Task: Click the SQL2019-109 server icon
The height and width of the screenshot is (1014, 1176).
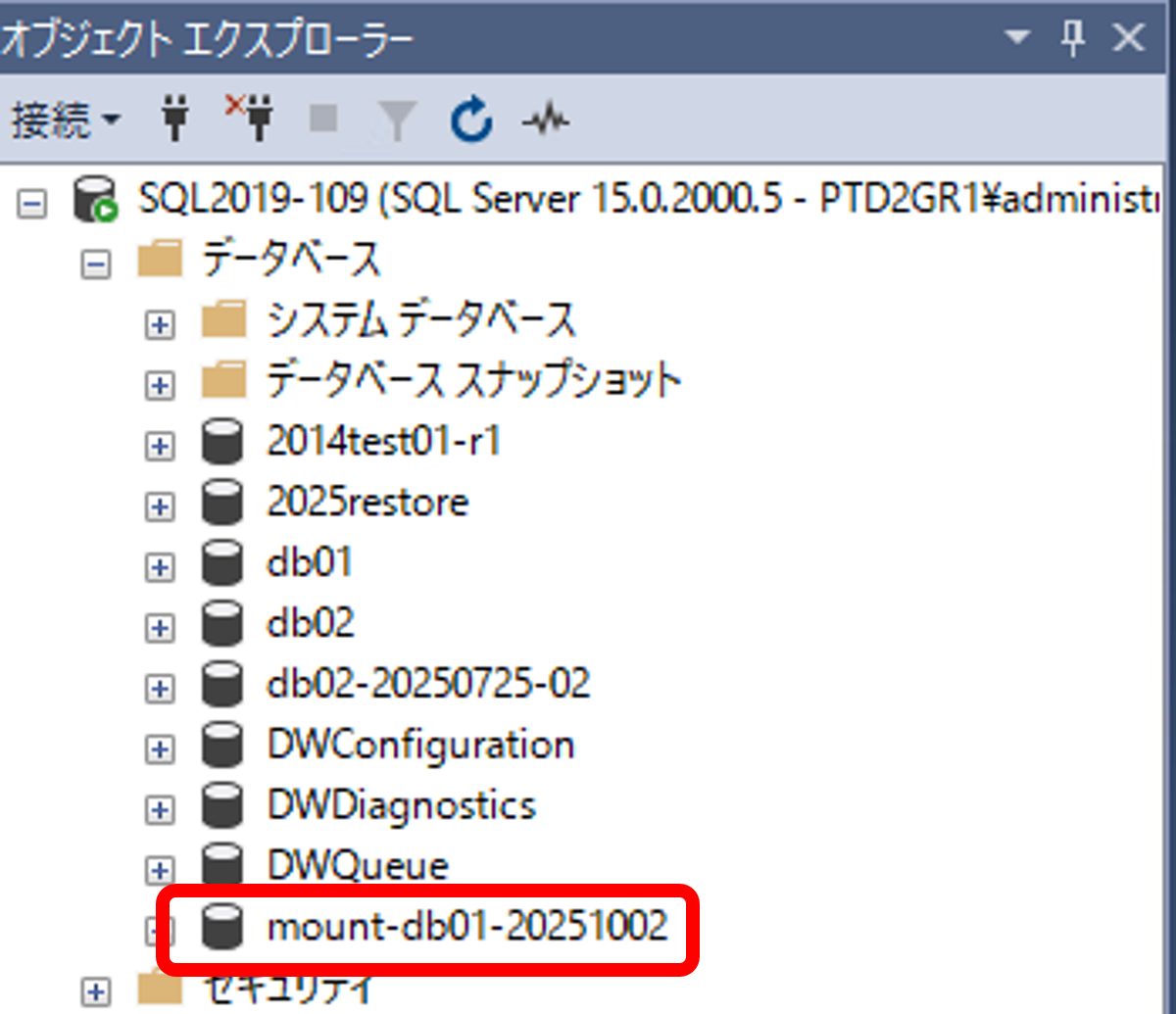Action: 95,203
